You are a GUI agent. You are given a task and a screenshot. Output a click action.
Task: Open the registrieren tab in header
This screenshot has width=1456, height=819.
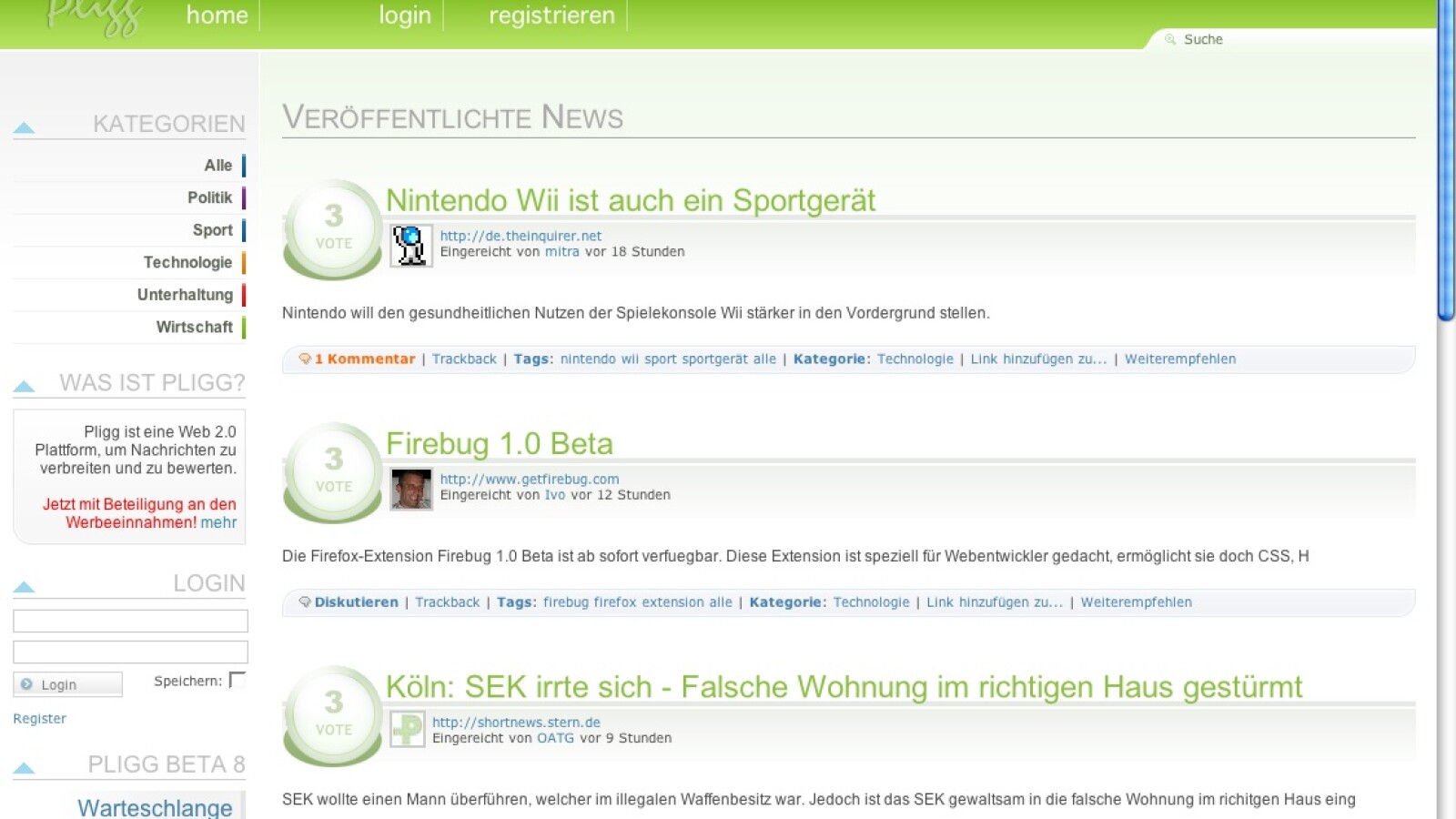551,15
